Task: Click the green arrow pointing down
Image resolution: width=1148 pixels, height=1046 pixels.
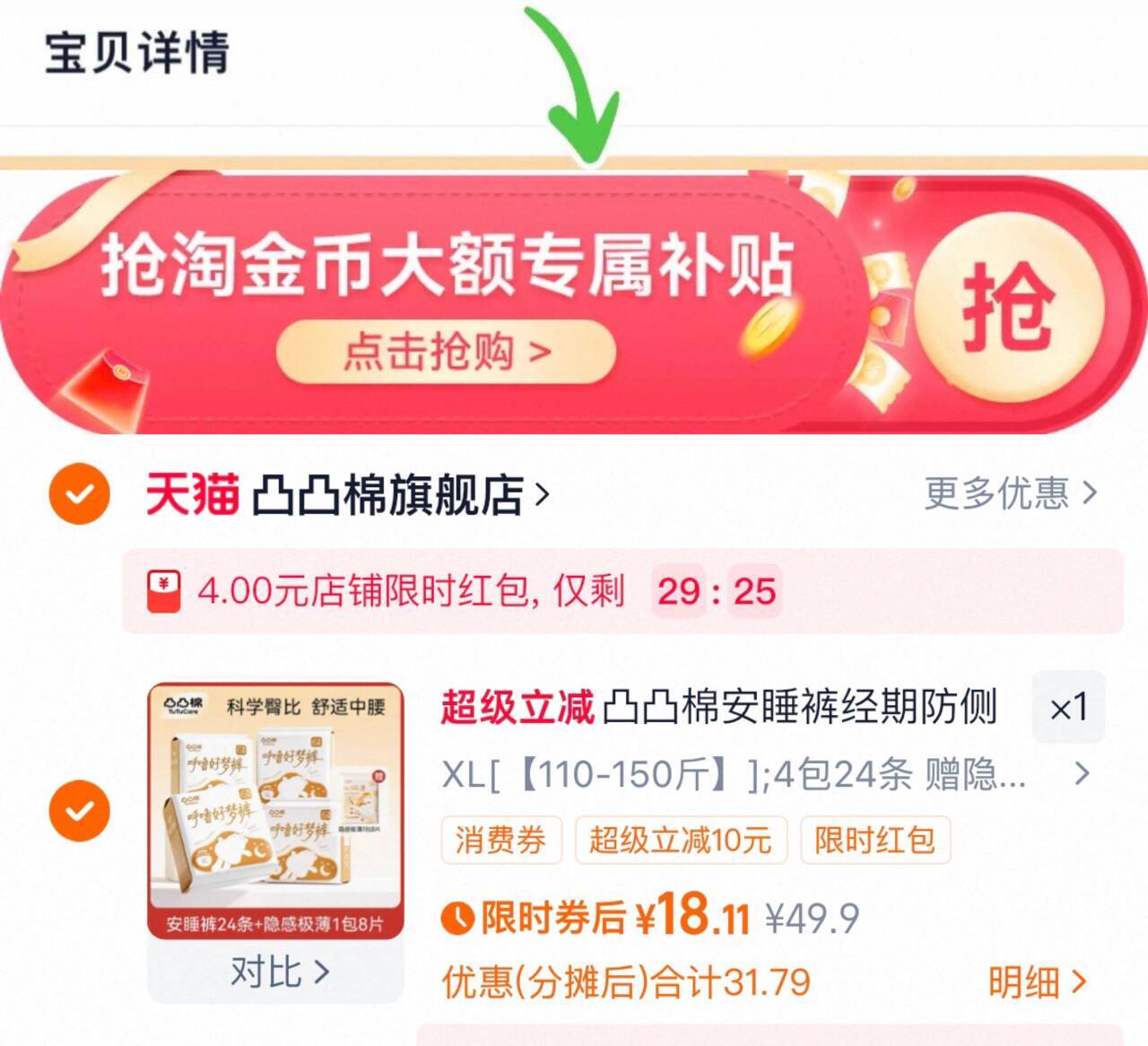Action: pyautogui.click(x=575, y=86)
